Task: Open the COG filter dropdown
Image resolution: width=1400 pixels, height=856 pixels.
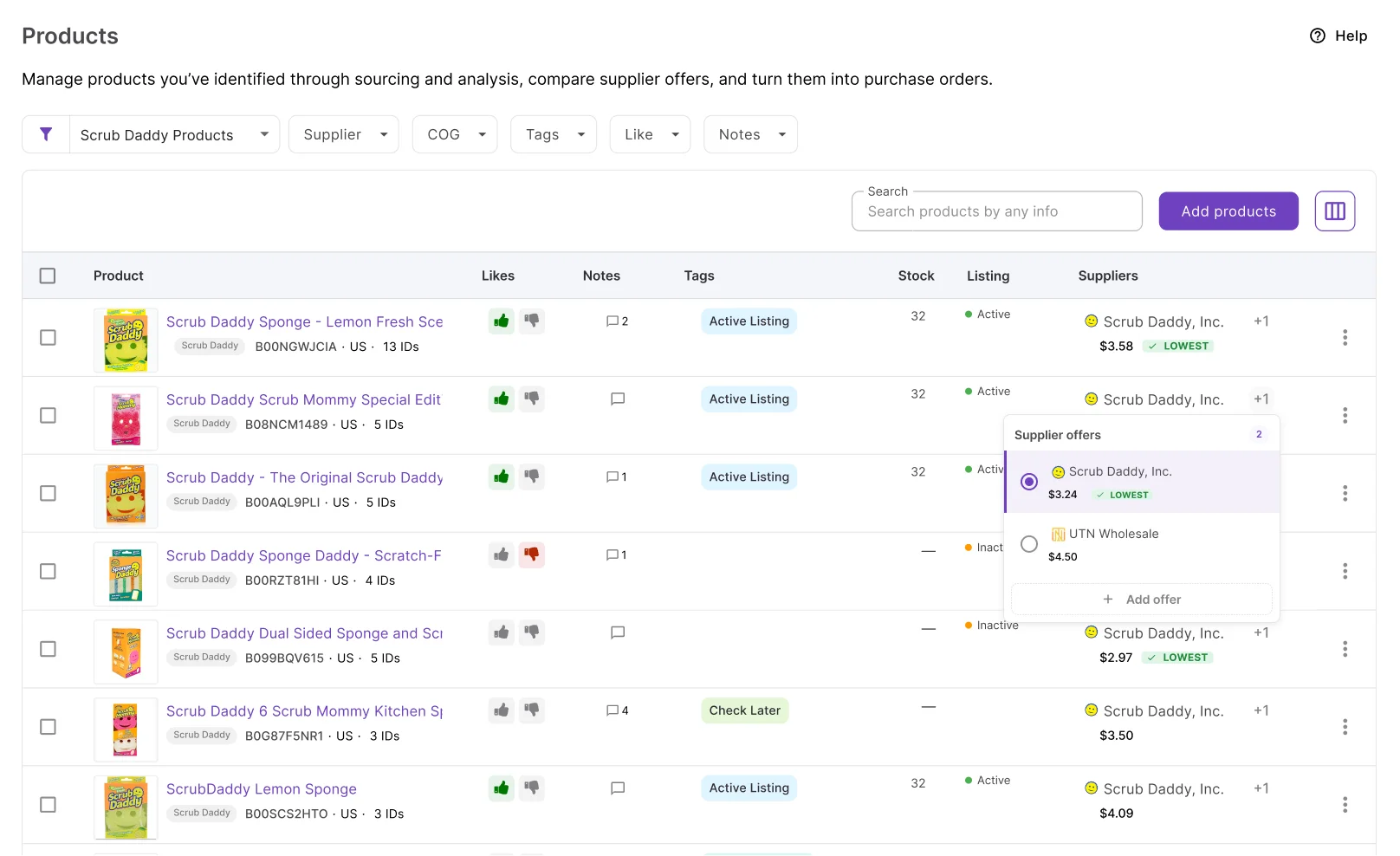Action: click(455, 134)
